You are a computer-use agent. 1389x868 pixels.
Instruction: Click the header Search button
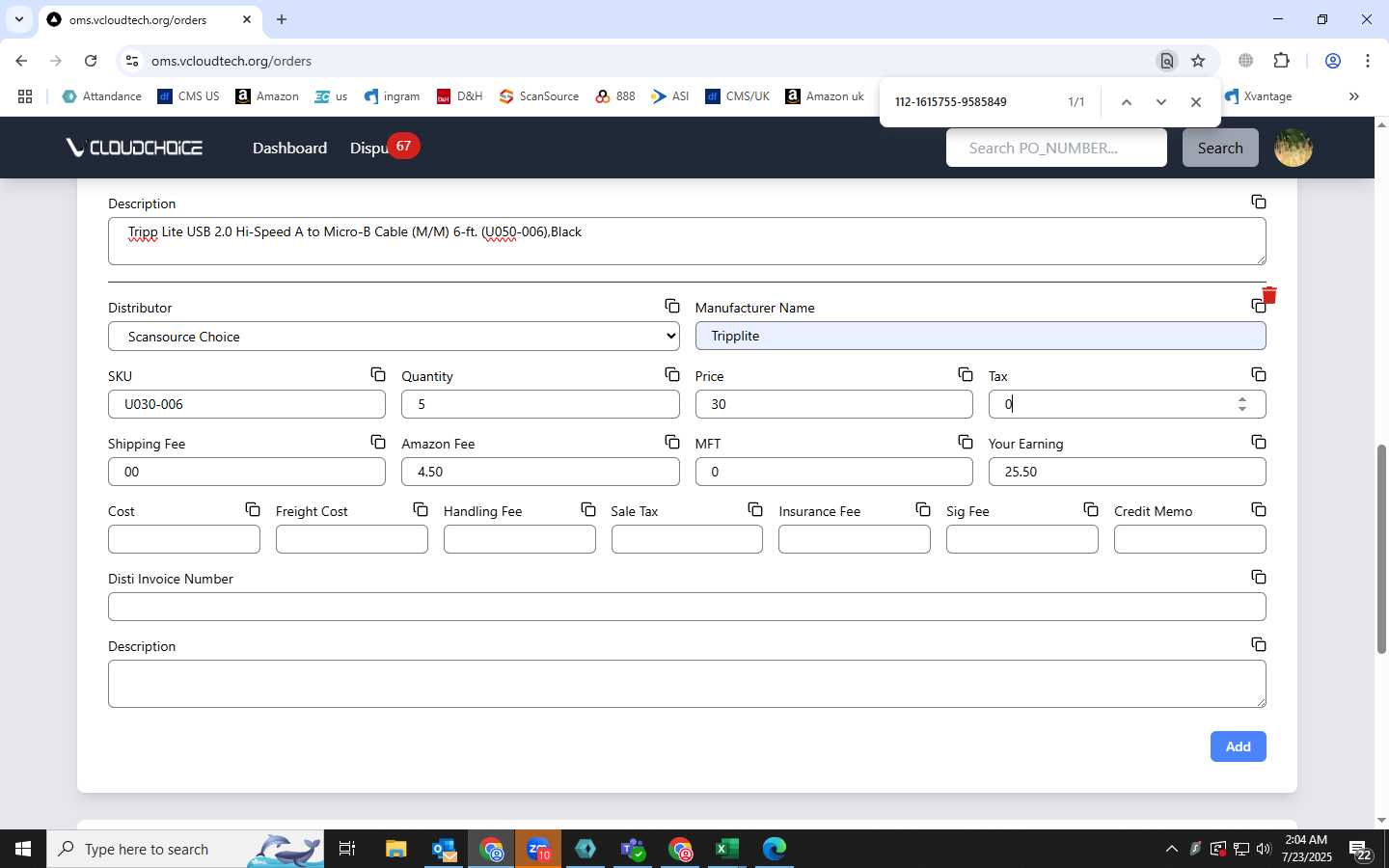tap(1220, 148)
